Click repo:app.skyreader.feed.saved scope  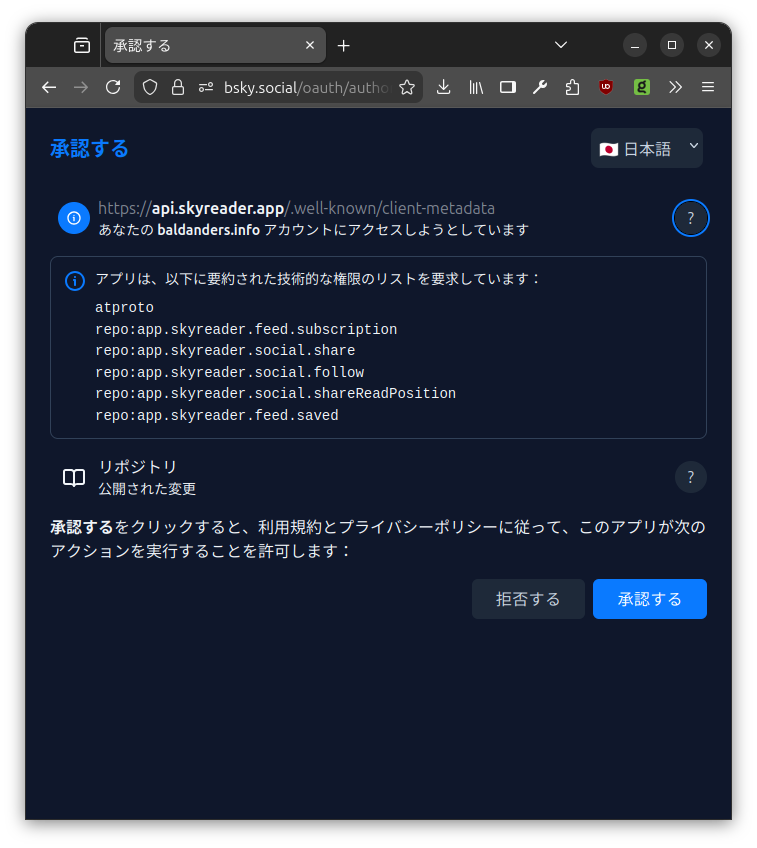point(217,415)
